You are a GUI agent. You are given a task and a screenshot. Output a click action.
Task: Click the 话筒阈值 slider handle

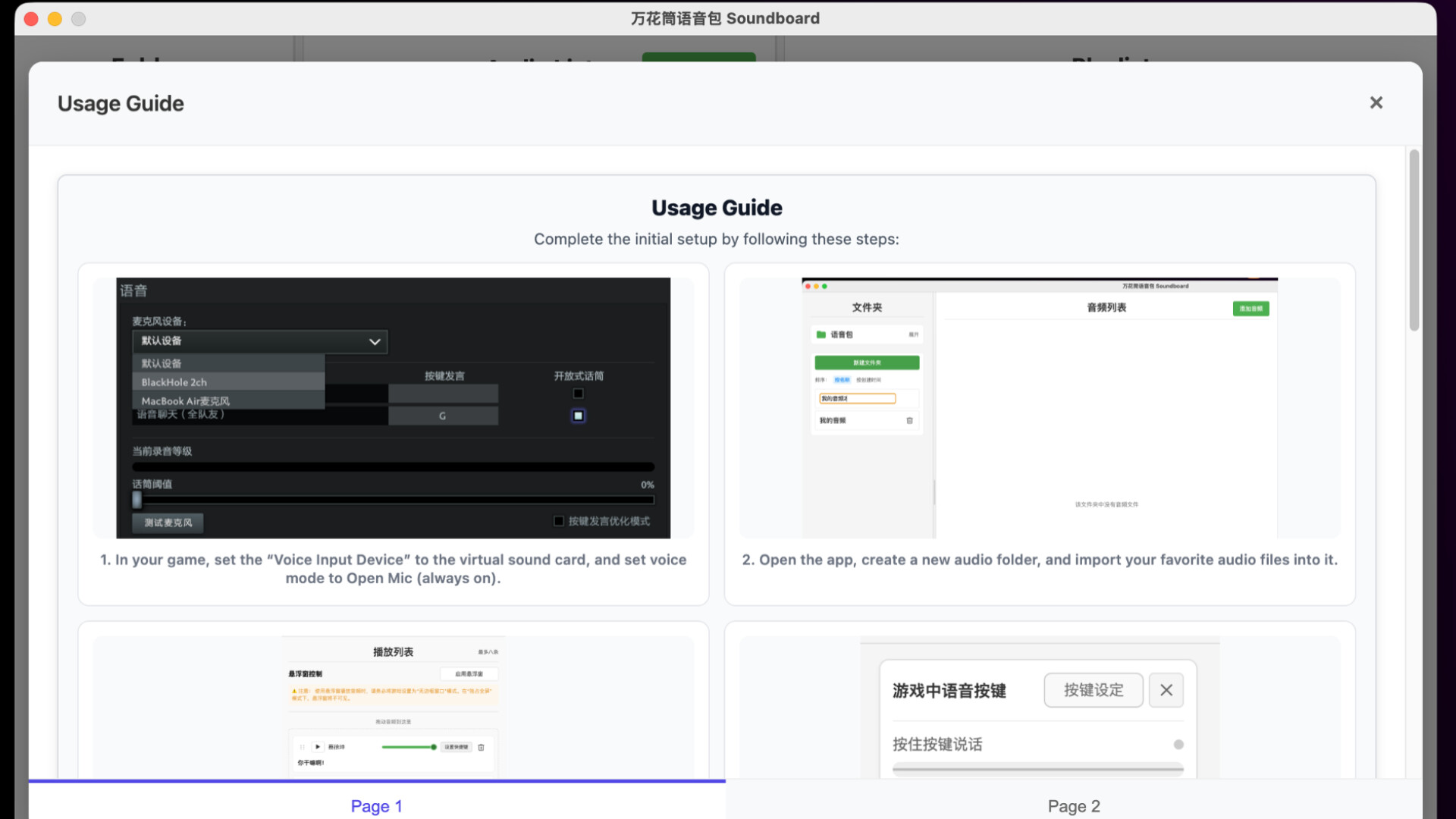point(136,500)
